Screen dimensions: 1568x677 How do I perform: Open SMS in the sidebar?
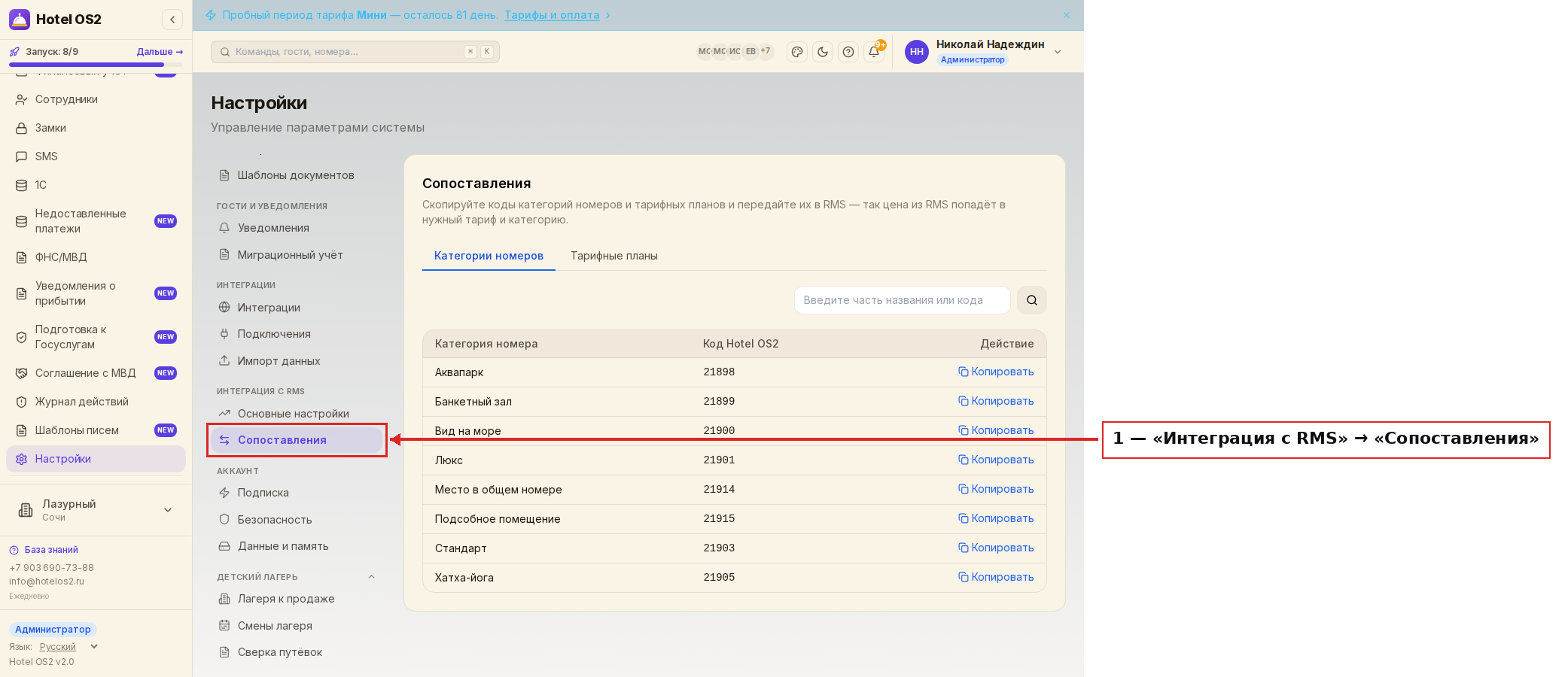tap(96, 156)
